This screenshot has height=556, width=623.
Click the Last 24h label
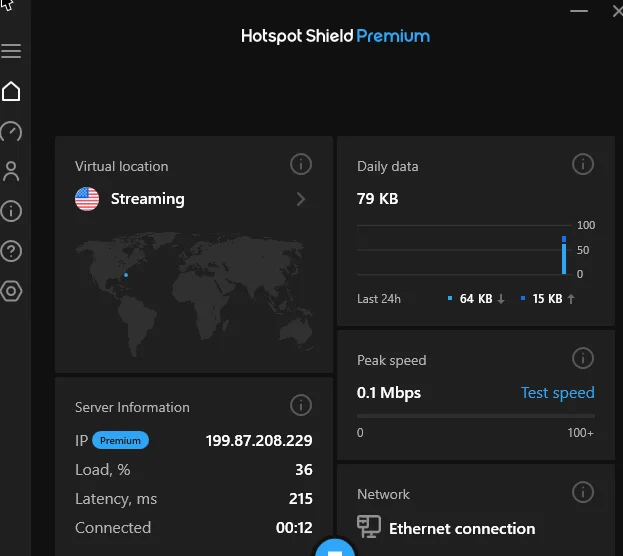(379, 298)
